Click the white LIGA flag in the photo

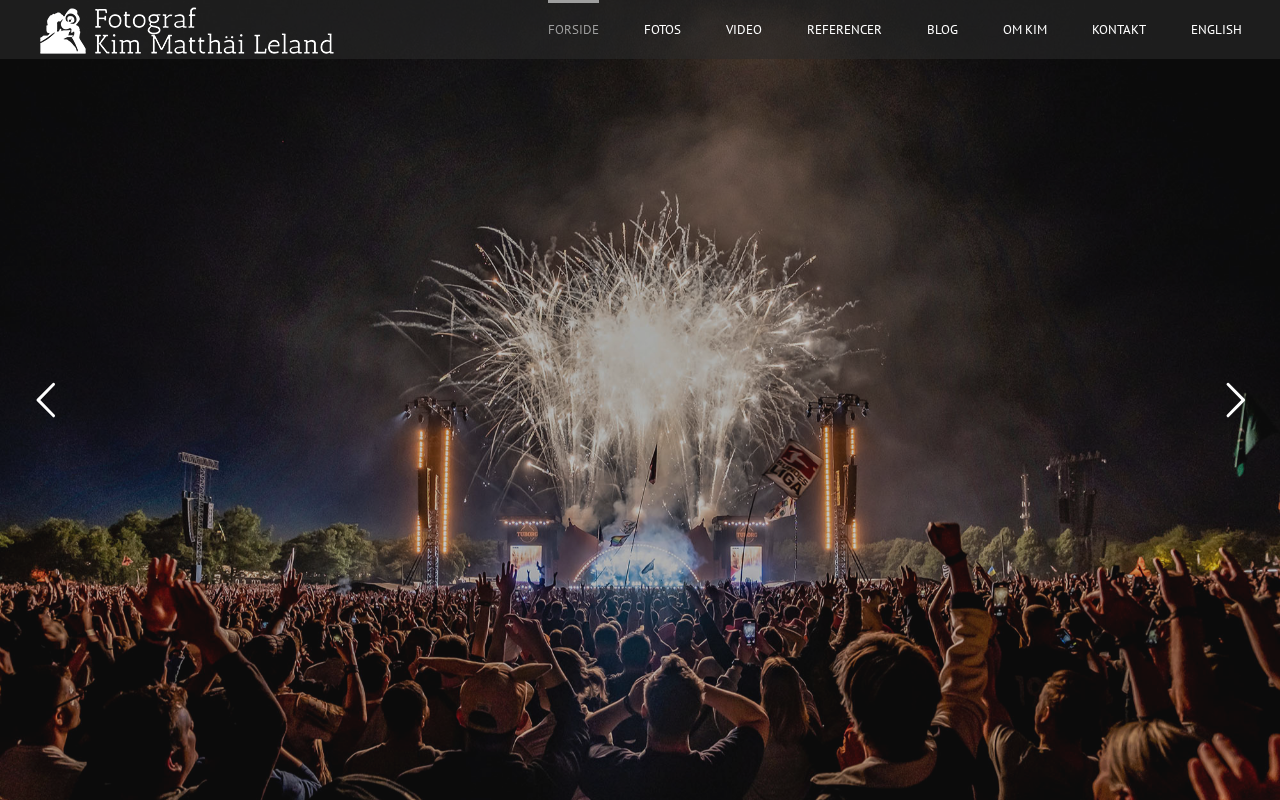click(x=793, y=468)
